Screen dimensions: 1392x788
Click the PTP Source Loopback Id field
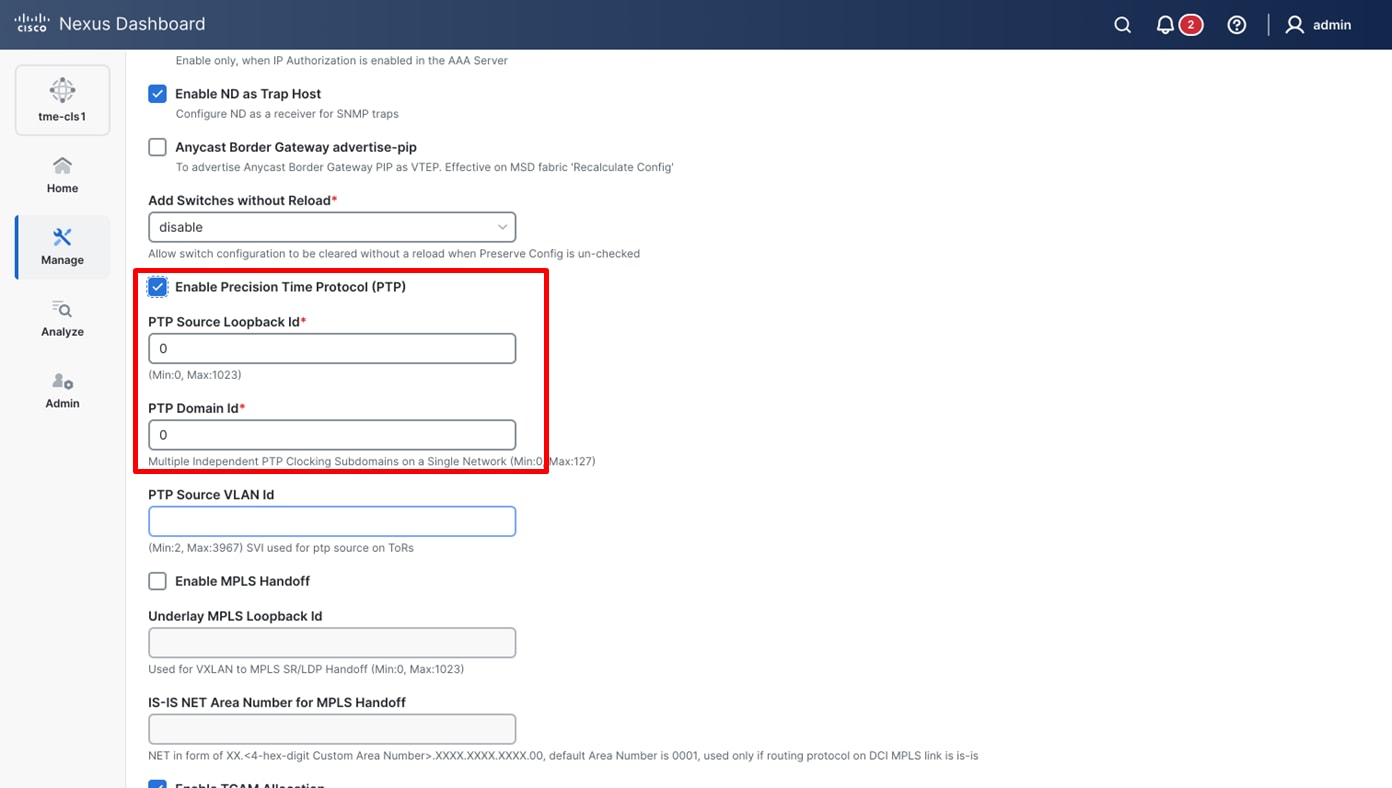[x=332, y=349]
